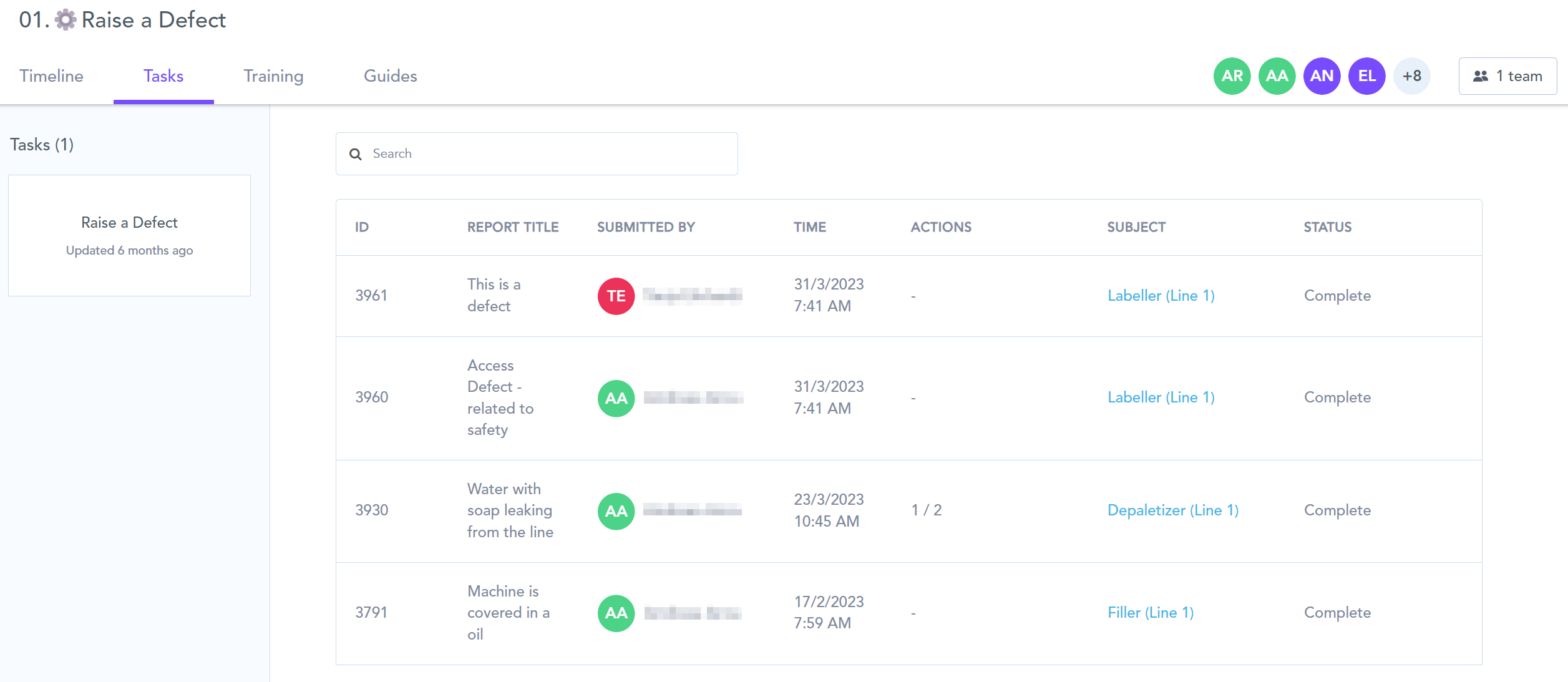Open the Depaletizer (Line 1) link
The height and width of the screenshot is (682, 1568).
coord(1172,510)
